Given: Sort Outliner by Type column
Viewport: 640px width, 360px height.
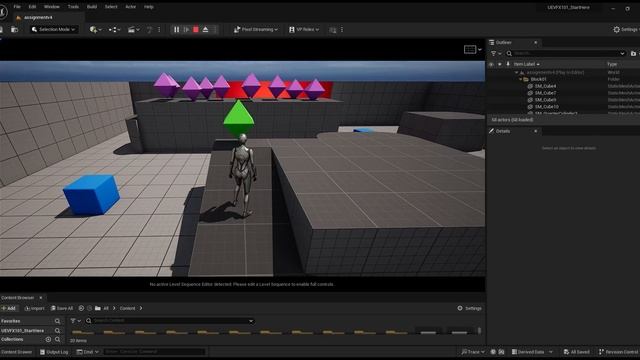Looking at the screenshot, I should point(612,64).
